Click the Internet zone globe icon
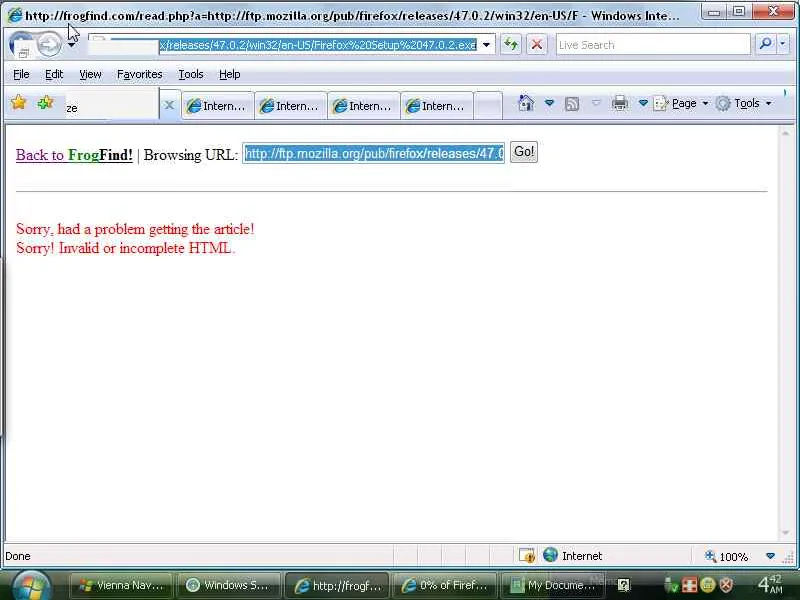800x600 pixels. [550, 555]
